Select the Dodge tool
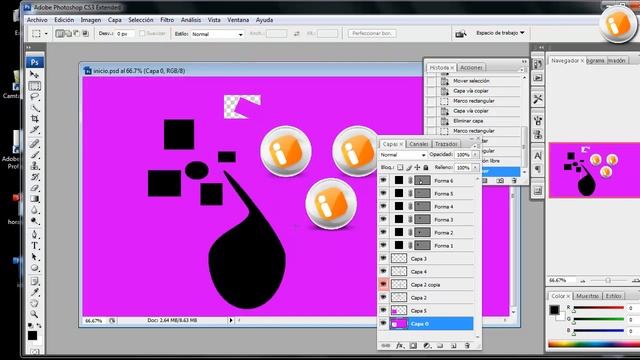Image resolution: width=640 pixels, height=360 pixels. coord(34,221)
